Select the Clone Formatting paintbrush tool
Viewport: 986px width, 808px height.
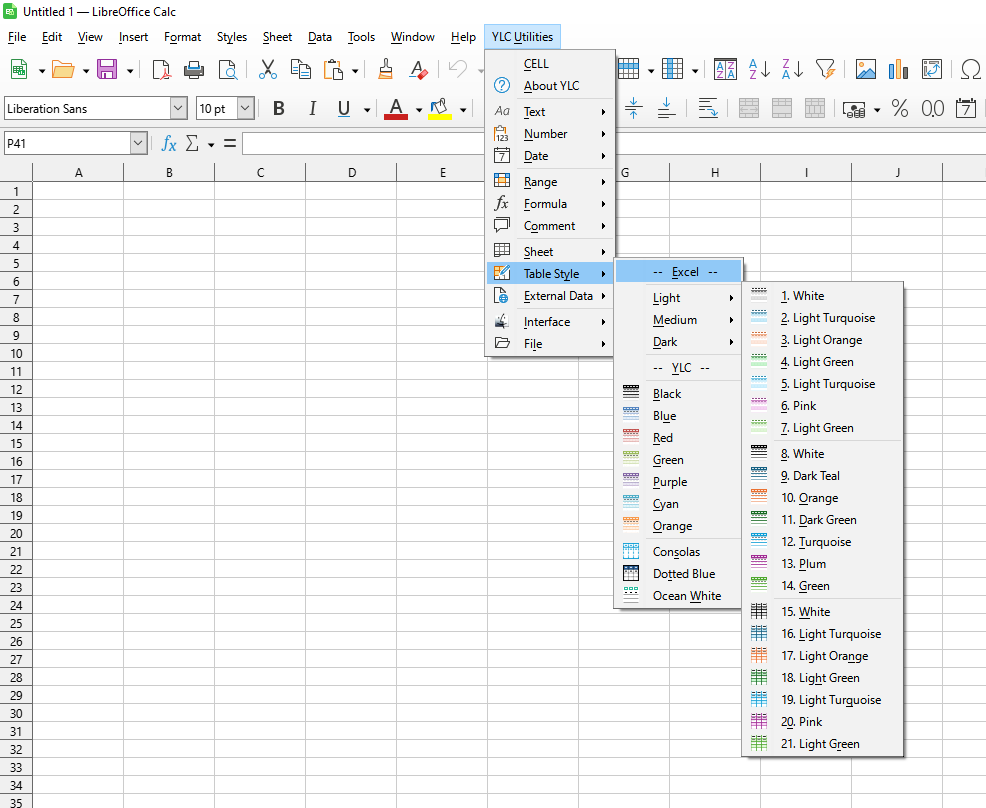point(385,70)
